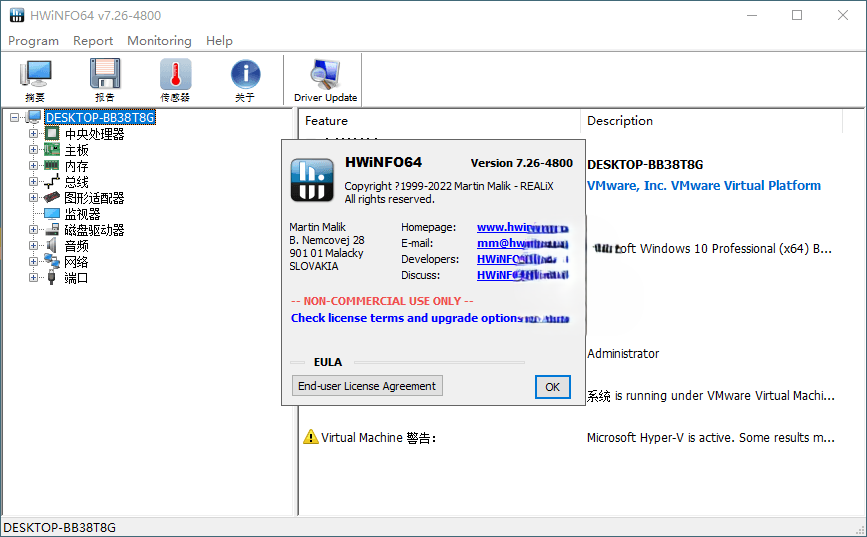Click the DESKTOP-BB38T8G computer icon in tree
867x537 pixels.
point(34,117)
